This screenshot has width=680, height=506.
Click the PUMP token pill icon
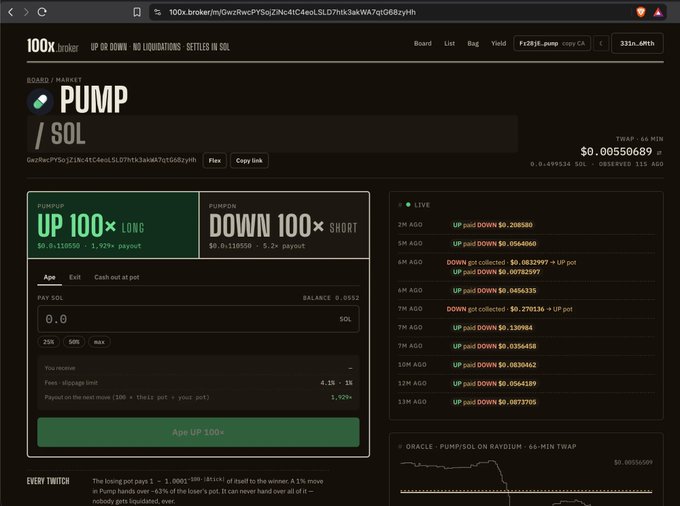point(40,101)
